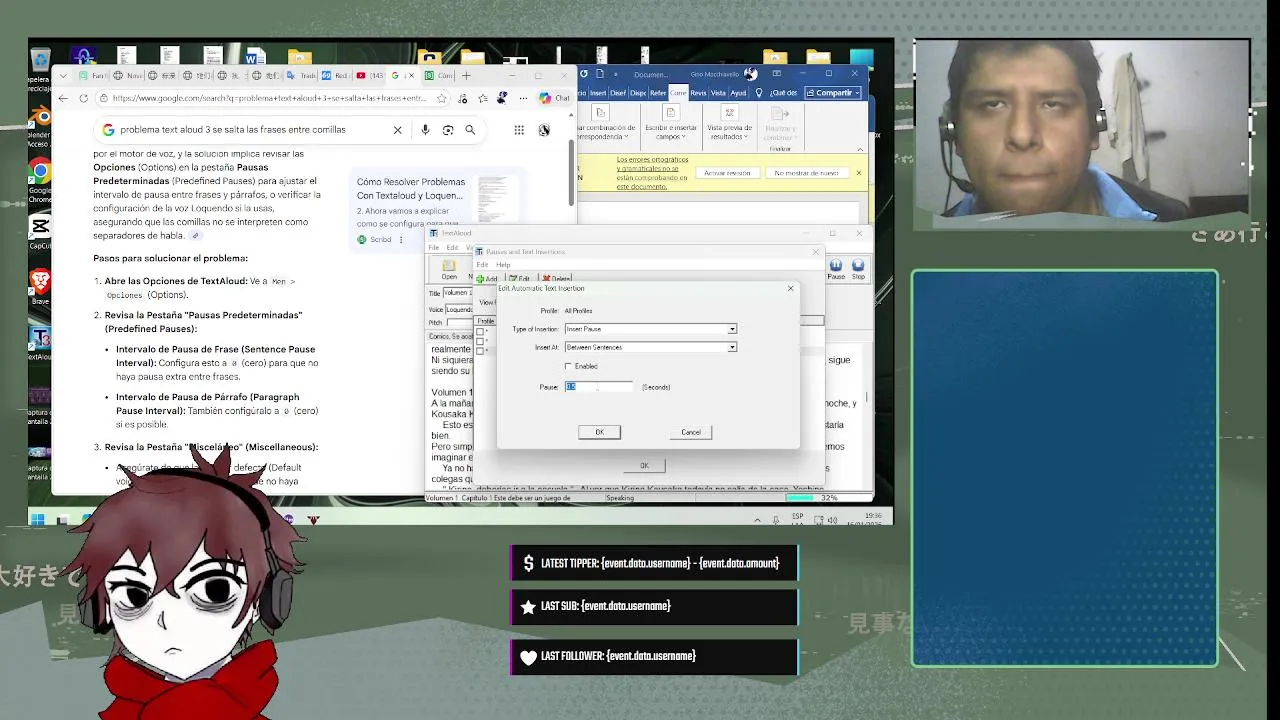This screenshot has height=720, width=1280.
Task: Open the Type of Insertion dropdown
Action: (732, 329)
